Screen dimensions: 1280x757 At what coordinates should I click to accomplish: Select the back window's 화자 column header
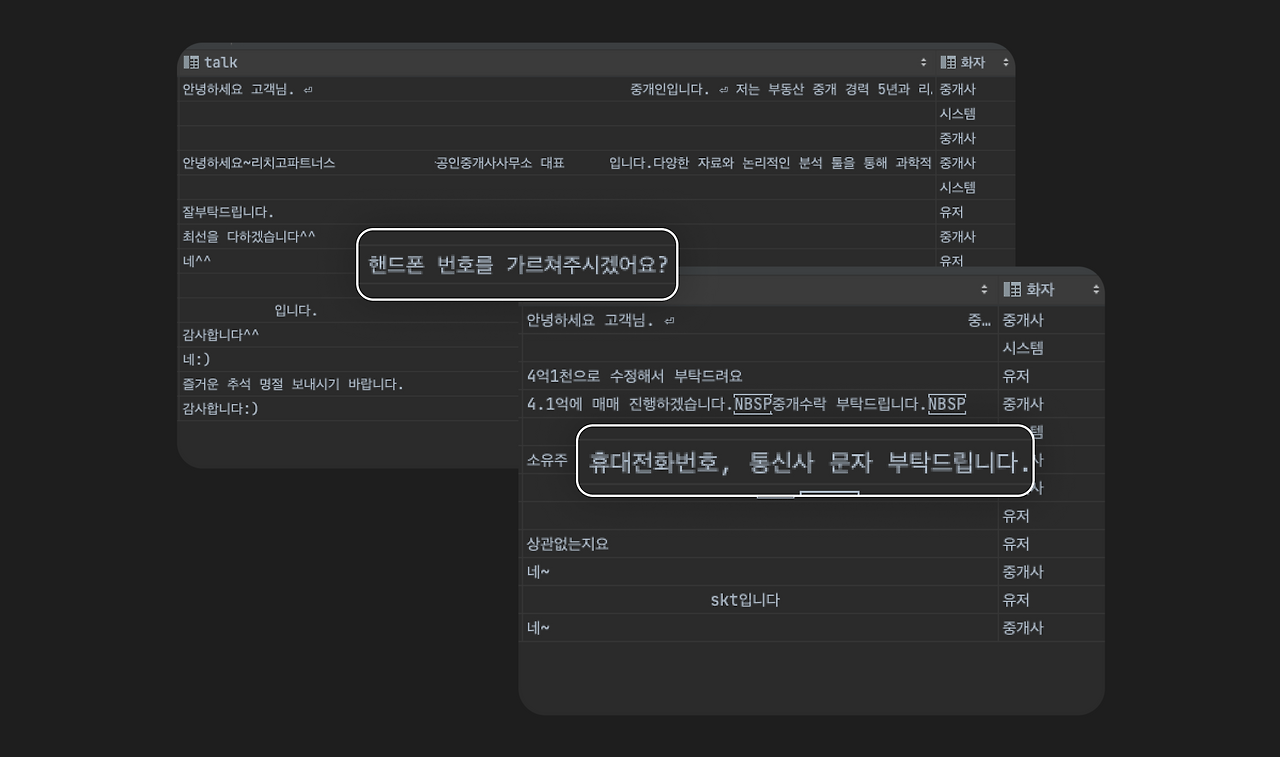[1038, 289]
